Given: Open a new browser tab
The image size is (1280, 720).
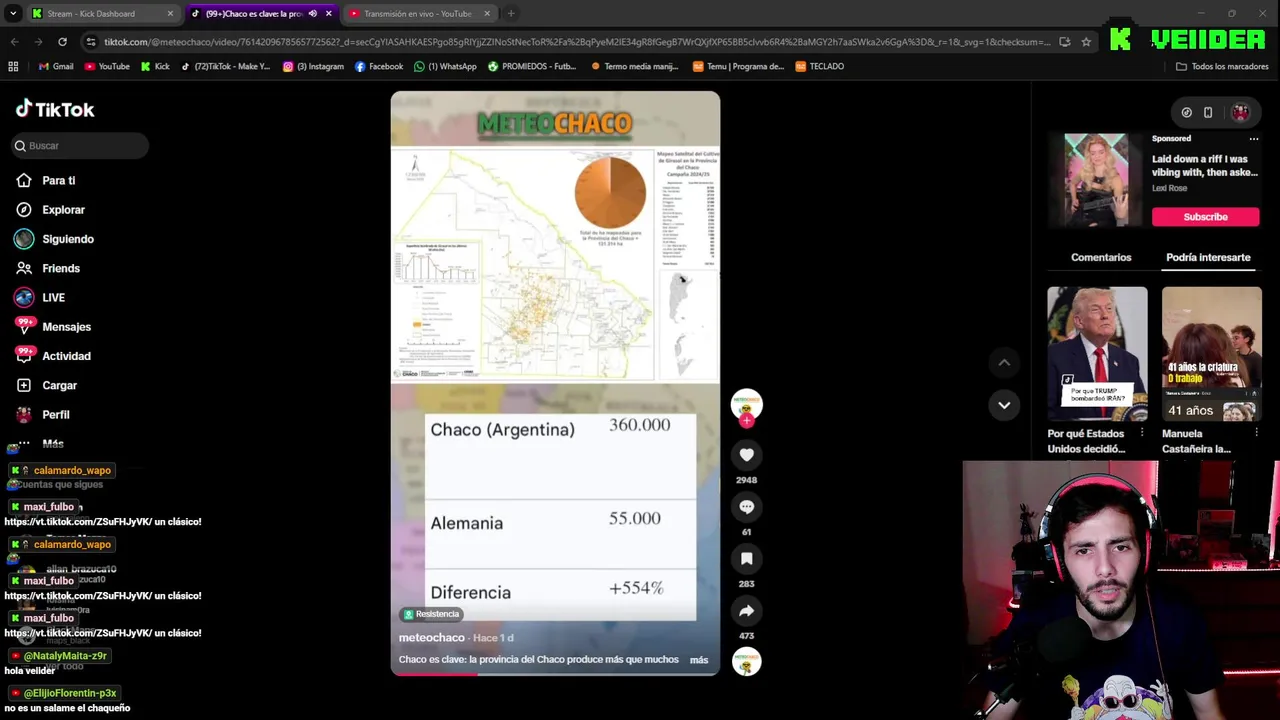Looking at the screenshot, I should click(x=511, y=14).
